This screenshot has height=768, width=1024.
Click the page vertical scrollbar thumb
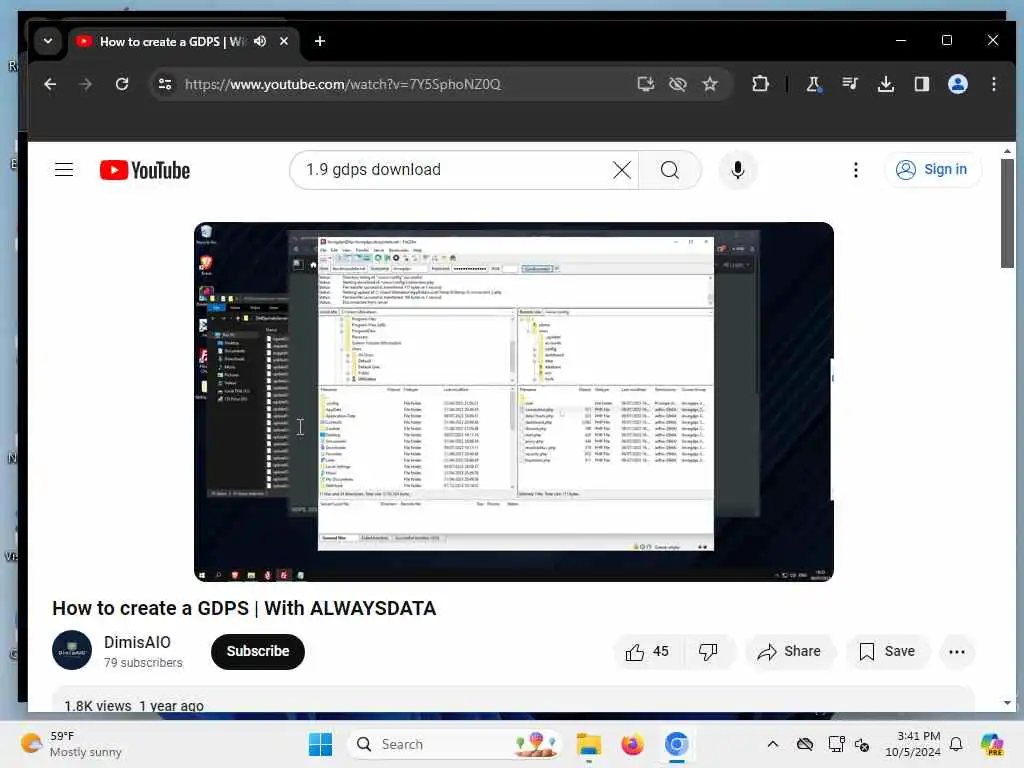(x=1007, y=212)
